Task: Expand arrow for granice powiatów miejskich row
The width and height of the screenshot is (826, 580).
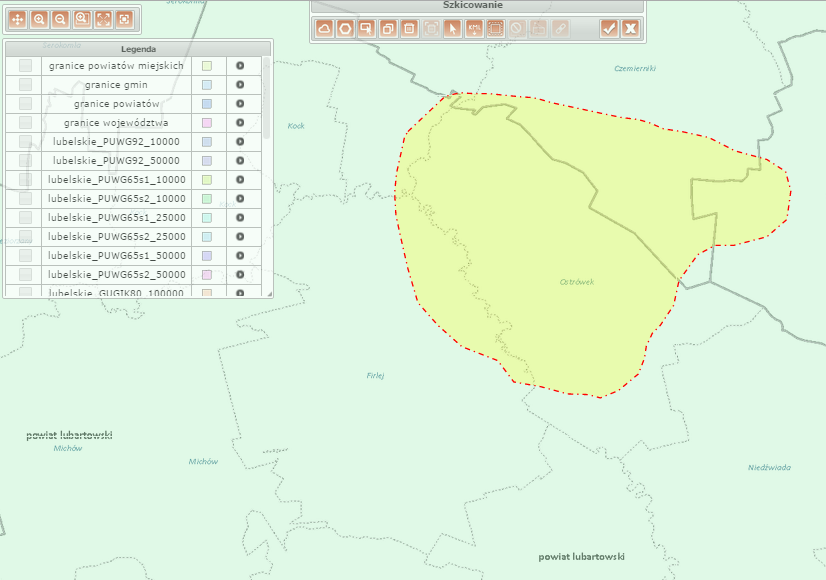Action: click(x=240, y=66)
